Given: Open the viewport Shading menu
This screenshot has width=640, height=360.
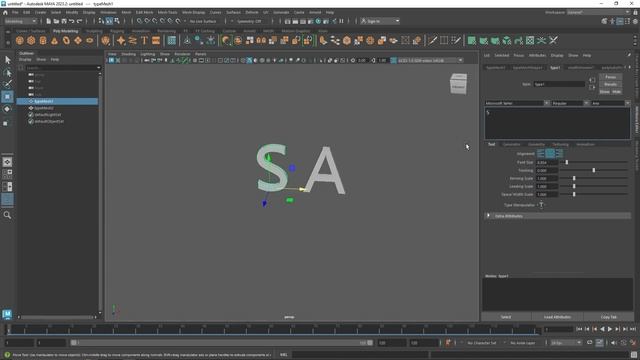Looking at the screenshot, I should (x=128, y=54).
